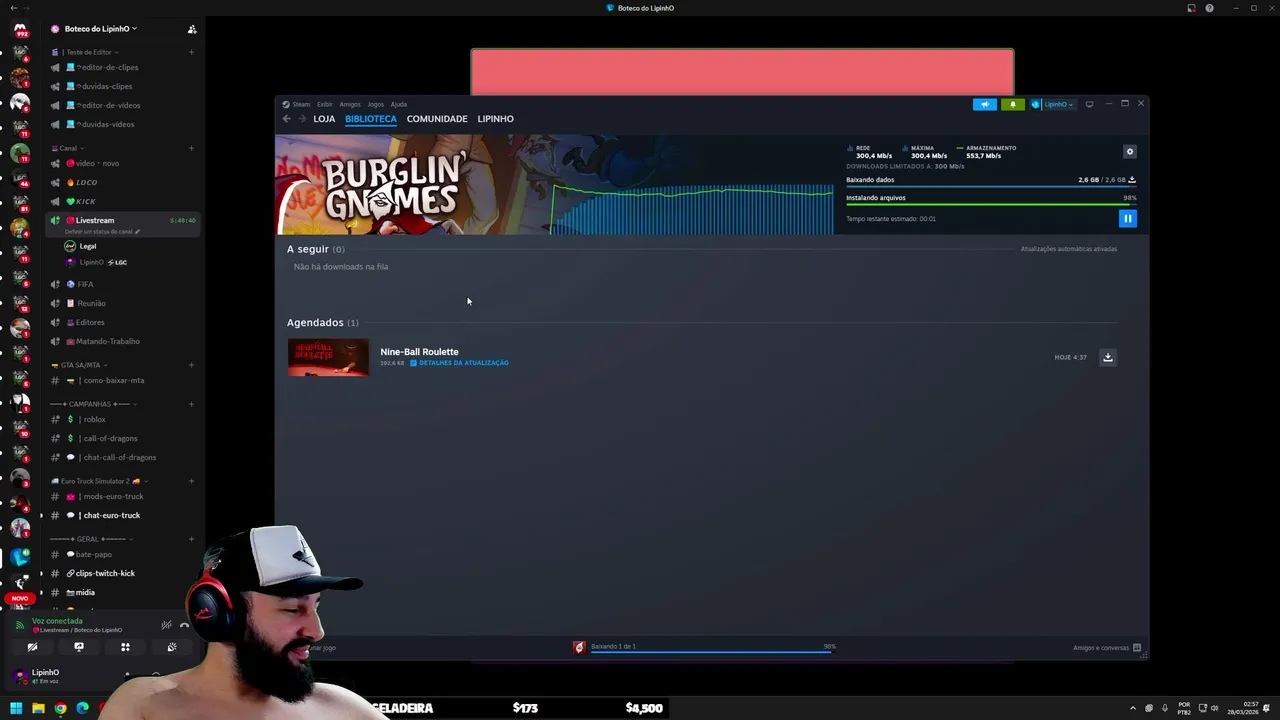
Task: Open activities icon in Discord voice panel
Action: point(125,647)
